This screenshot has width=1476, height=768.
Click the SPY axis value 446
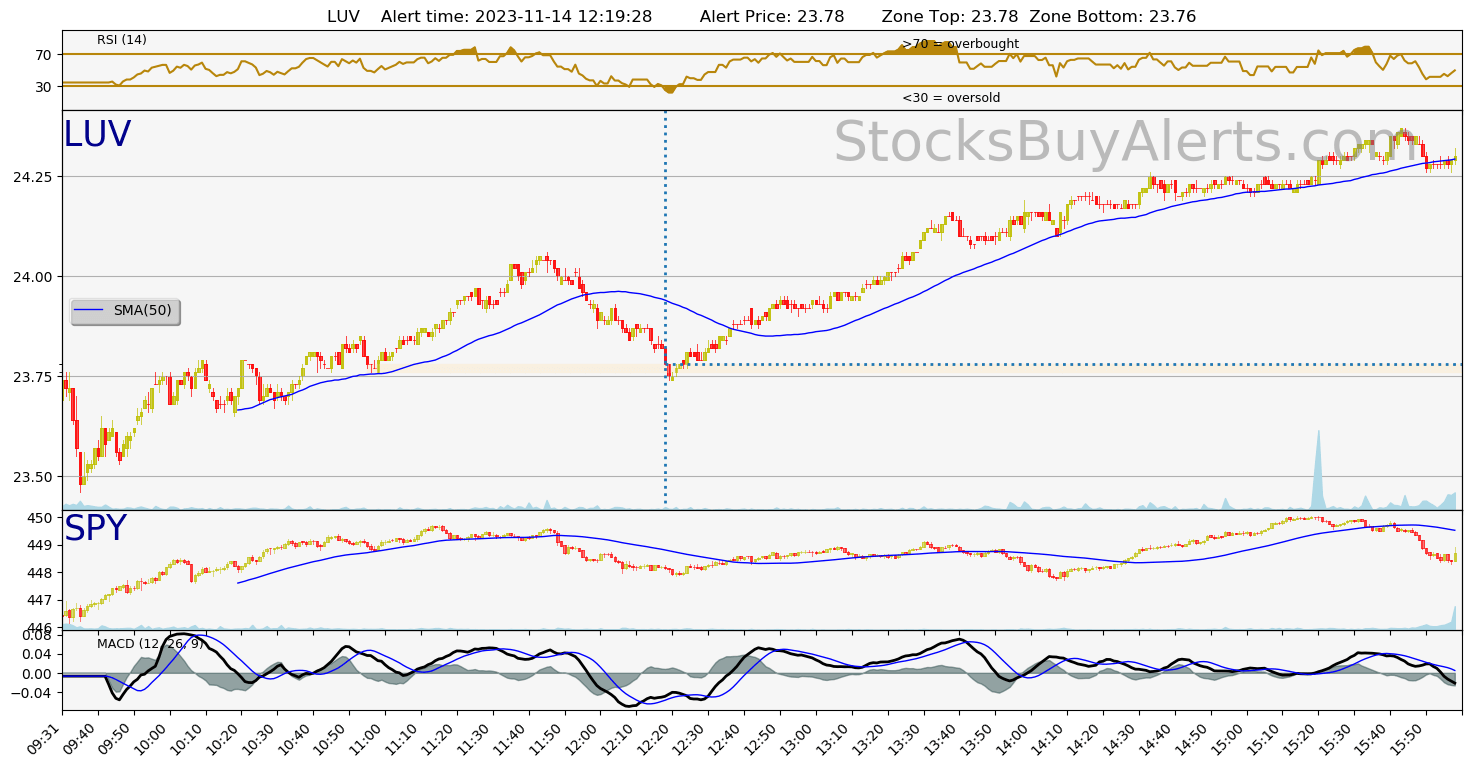pyautogui.click(x=41, y=627)
